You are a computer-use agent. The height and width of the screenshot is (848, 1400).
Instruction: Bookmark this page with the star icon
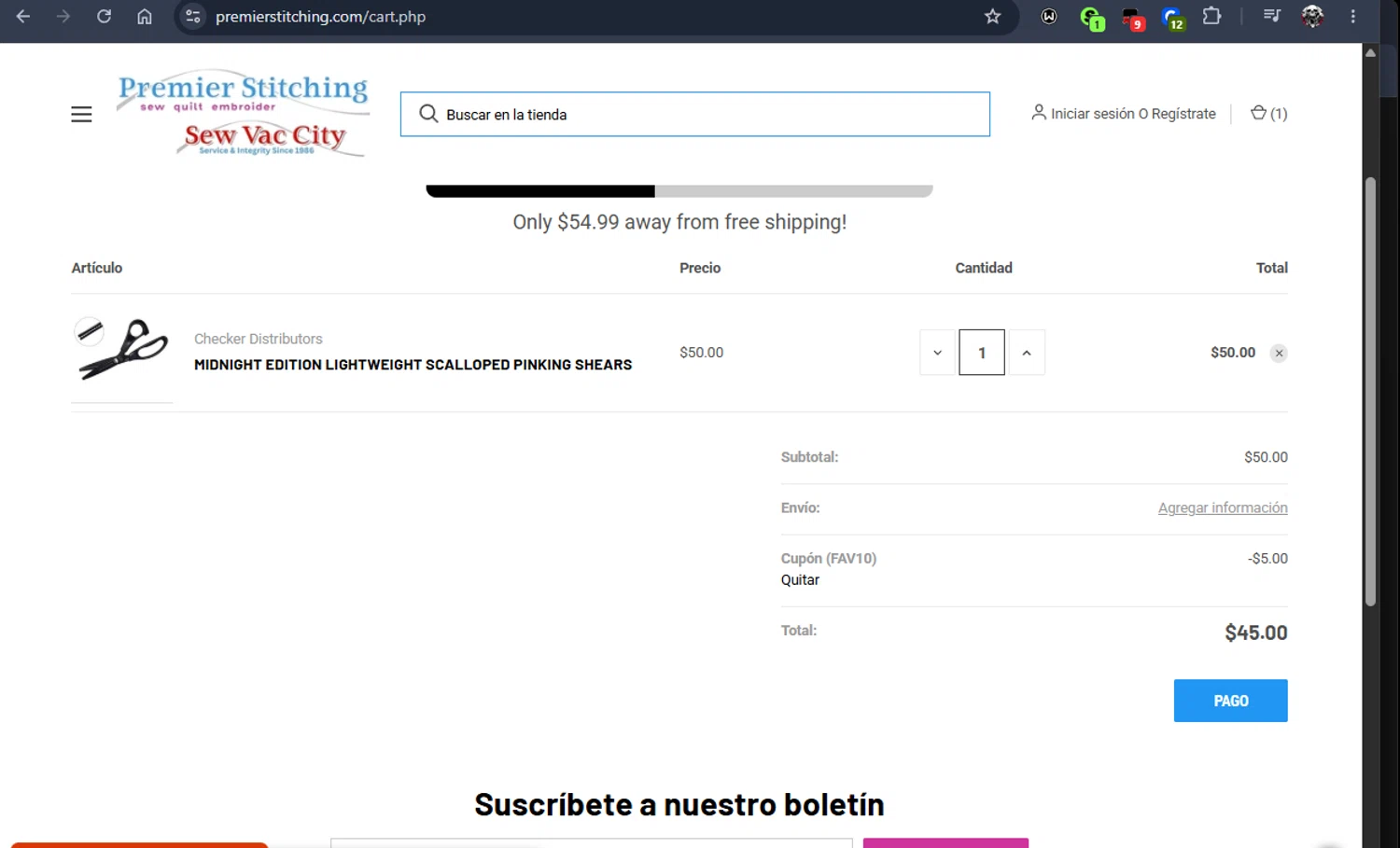(x=992, y=16)
